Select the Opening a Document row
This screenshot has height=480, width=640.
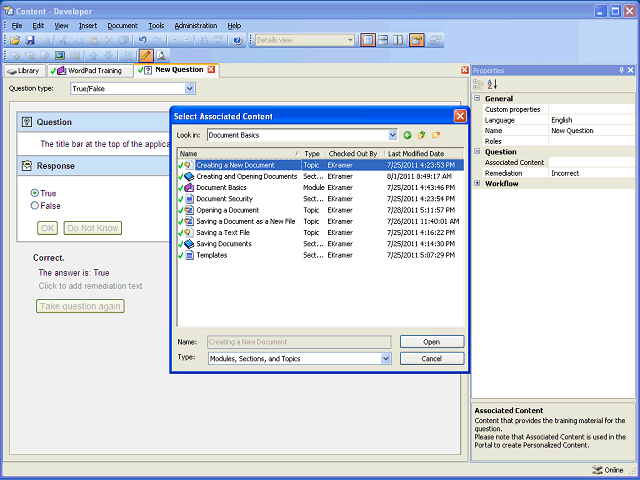(x=320, y=210)
